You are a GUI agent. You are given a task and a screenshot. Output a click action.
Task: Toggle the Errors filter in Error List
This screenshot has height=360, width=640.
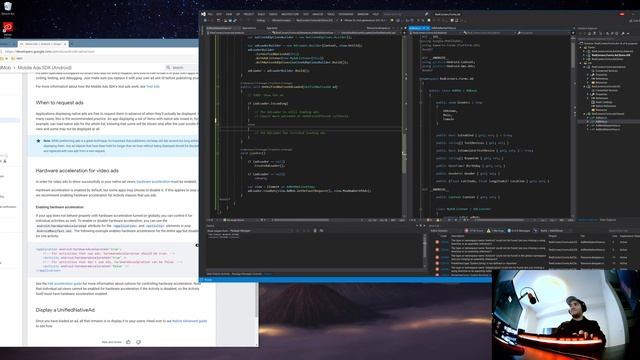tap(474, 231)
